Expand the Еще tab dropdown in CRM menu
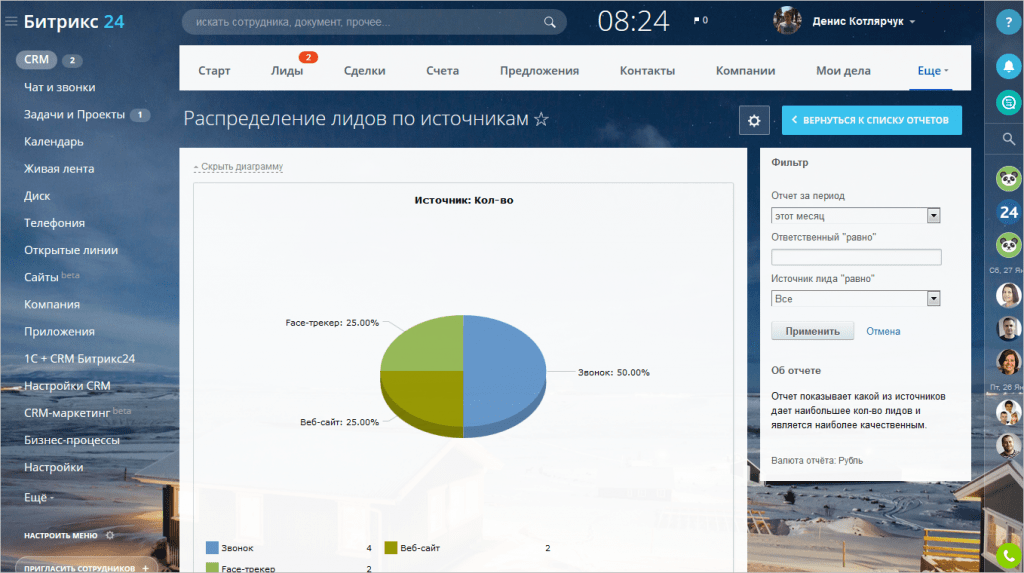The image size is (1024, 573). coord(933,71)
